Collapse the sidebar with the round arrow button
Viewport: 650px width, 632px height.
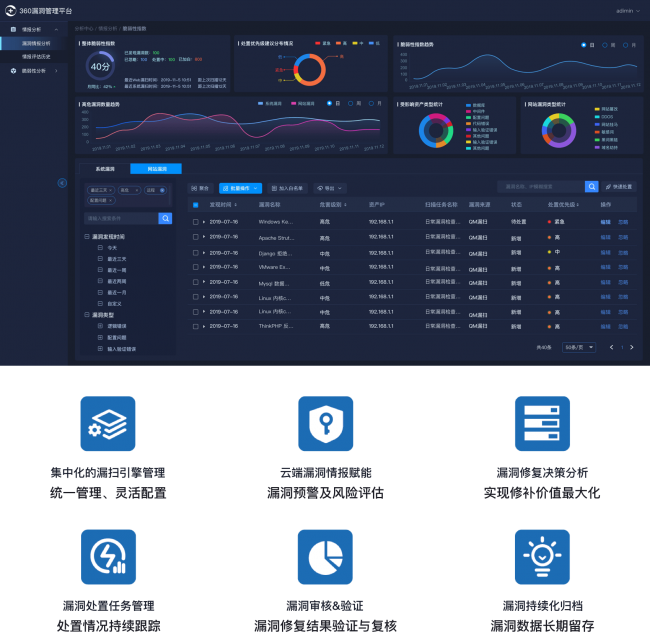click(x=62, y=183)
